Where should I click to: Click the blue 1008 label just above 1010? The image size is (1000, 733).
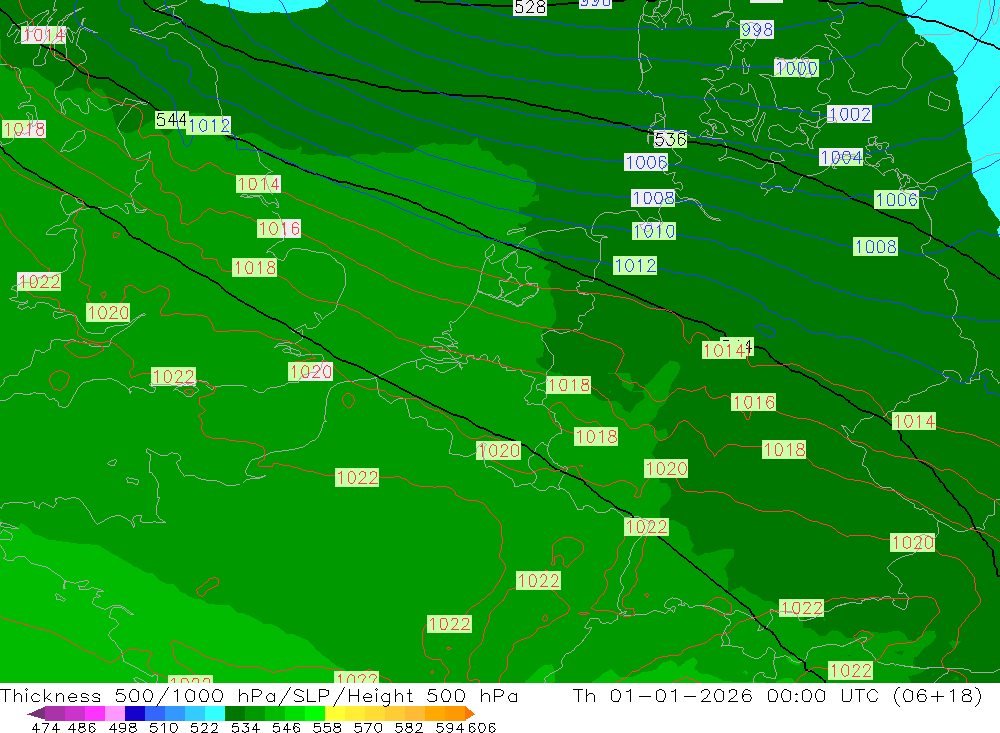point(653,198)
